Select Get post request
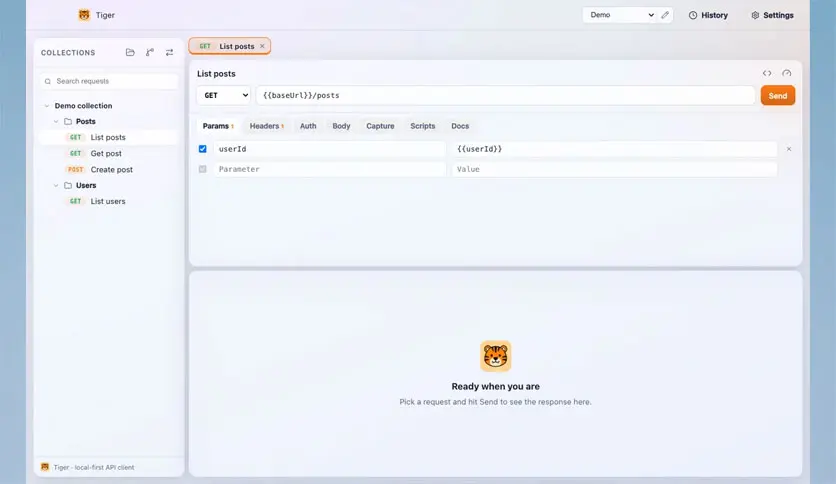Screen dimensions: 836x484 [x=108, y=154]
